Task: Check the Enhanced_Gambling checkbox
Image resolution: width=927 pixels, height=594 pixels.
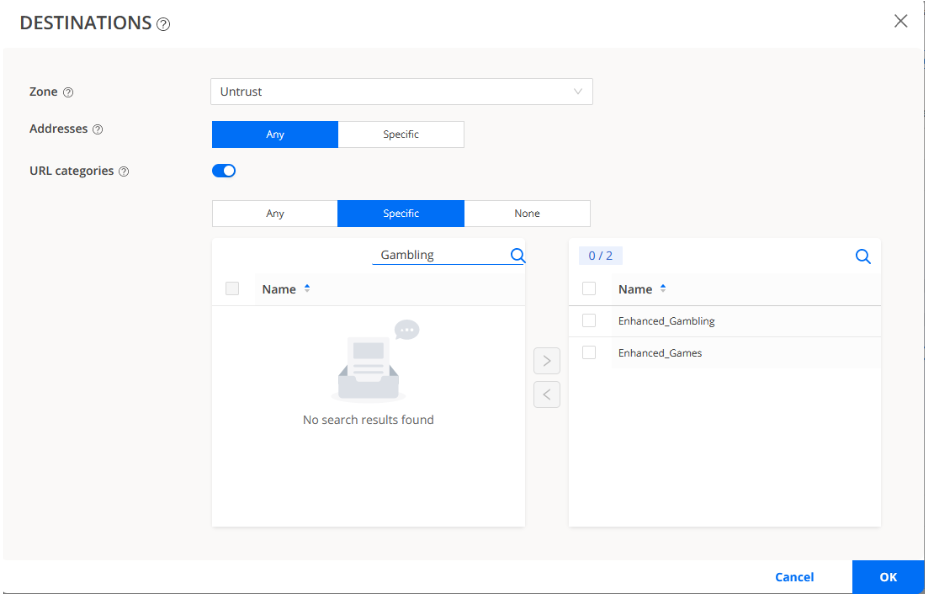Action: coord(589,321)
